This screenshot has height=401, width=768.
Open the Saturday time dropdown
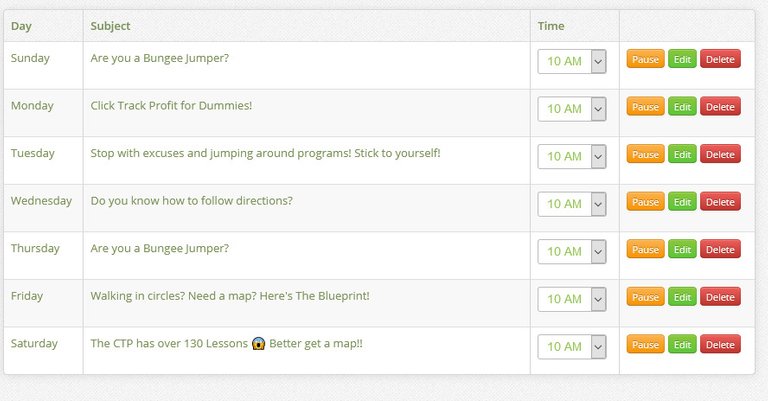pos(572,346)
